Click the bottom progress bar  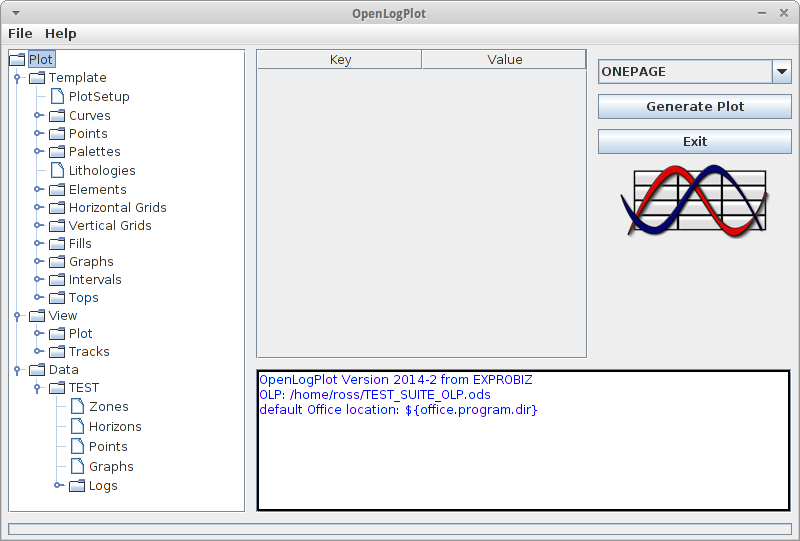(x=400, y=529)
